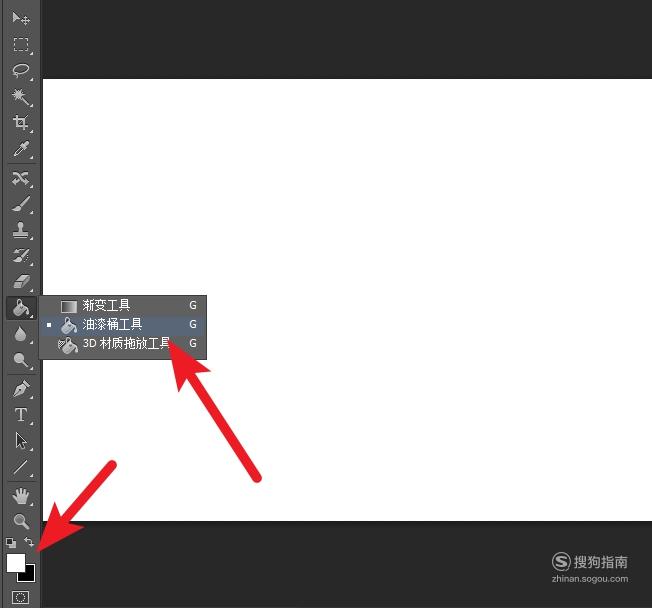Select the Move tool

[x=21, y=19]
